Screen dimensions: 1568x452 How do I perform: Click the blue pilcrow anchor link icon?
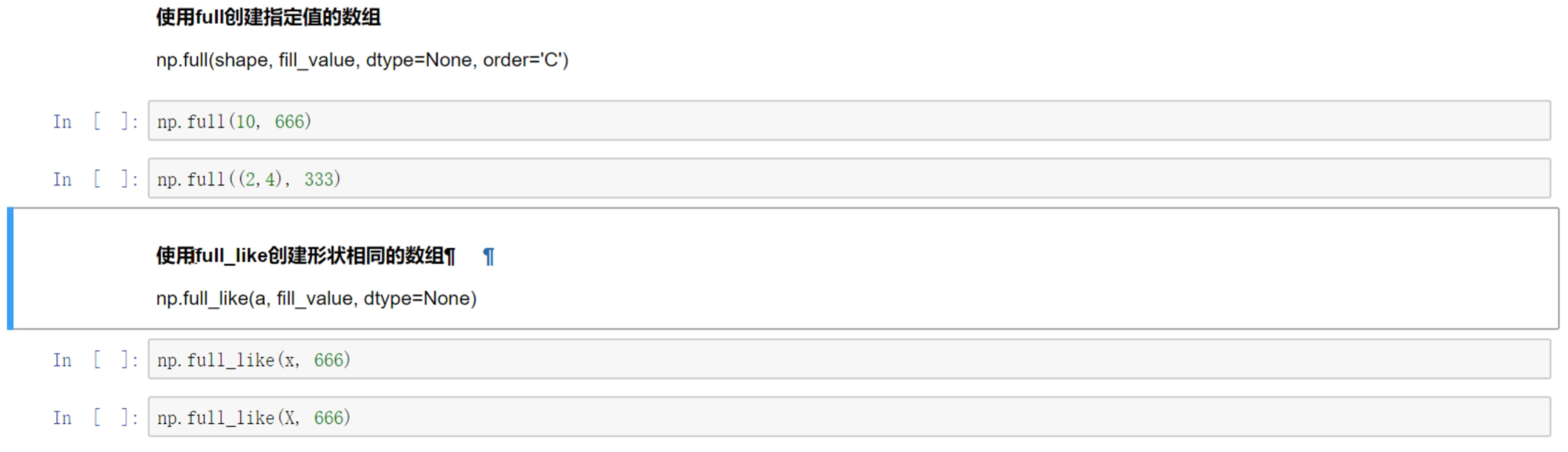tap(488, 257)
